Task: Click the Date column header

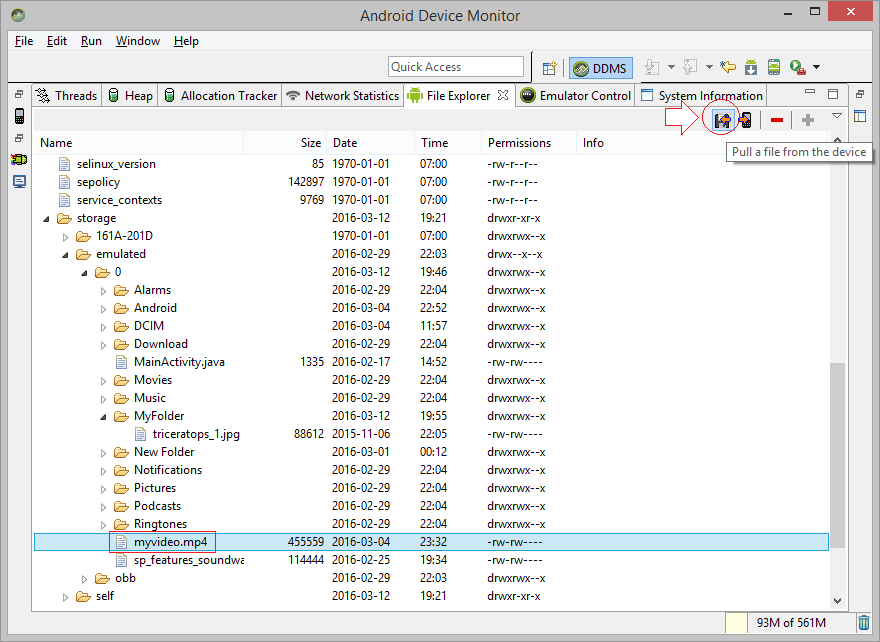Action: pyautogui.click(x=371, y=143)
